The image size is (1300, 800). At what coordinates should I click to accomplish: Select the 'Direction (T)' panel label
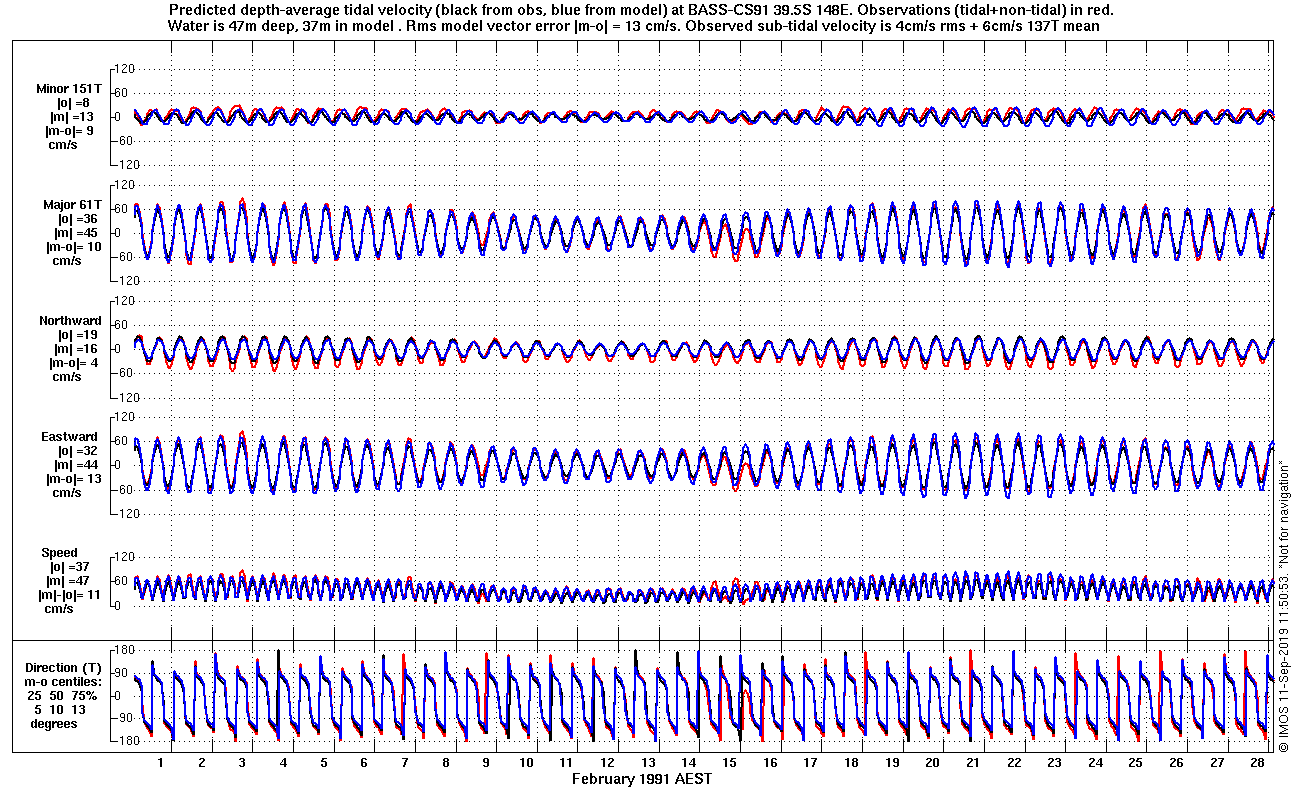pyautogui.click(x=63, y=668)
